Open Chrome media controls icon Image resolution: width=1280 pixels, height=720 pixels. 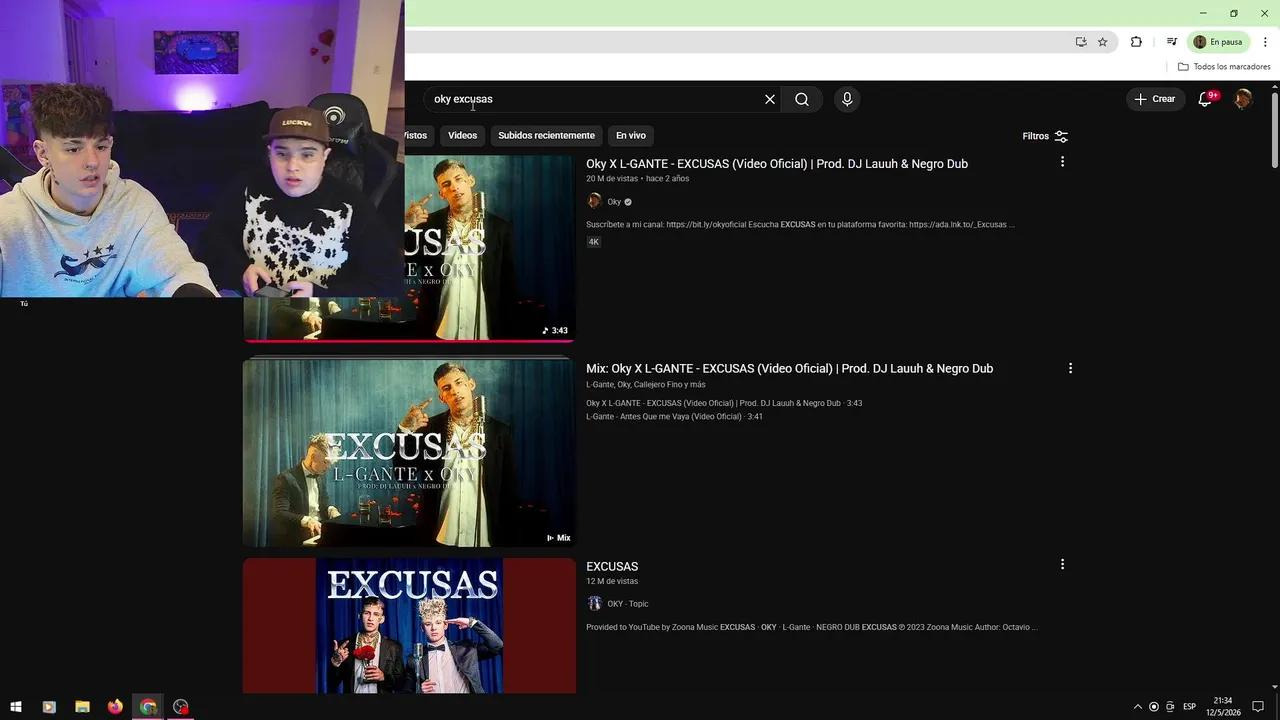[x=1171, y=42]
